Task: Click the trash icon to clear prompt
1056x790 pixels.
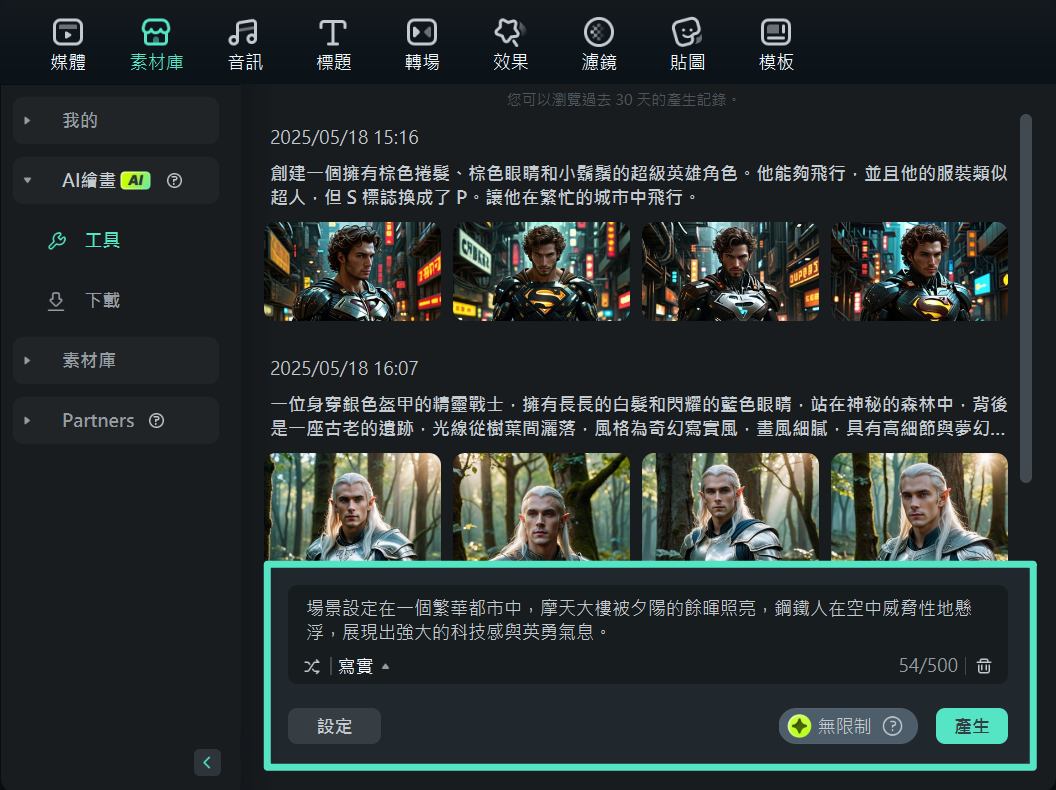Action: [984, 665]
